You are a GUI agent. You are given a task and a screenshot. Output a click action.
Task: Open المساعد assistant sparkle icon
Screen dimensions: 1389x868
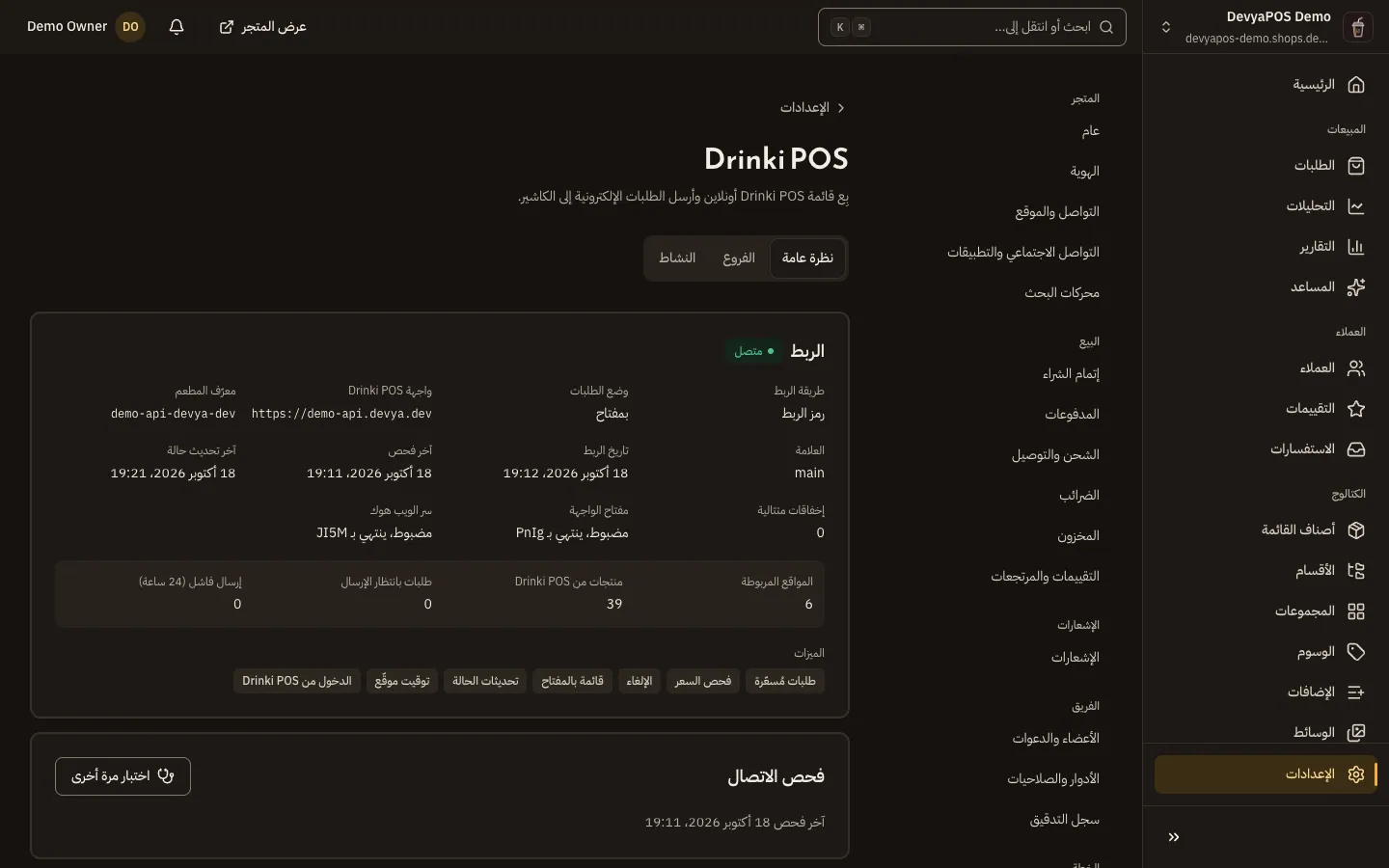[1355, 287]
